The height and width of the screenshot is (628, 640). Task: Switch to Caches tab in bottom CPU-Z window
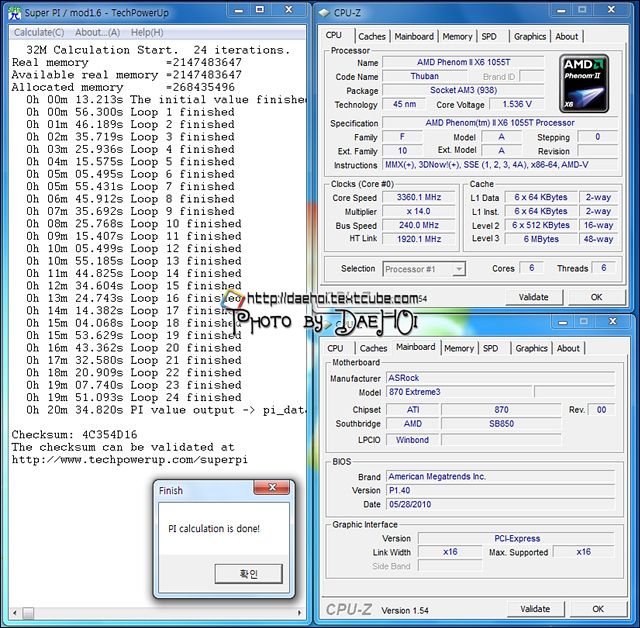click(373, 348)
